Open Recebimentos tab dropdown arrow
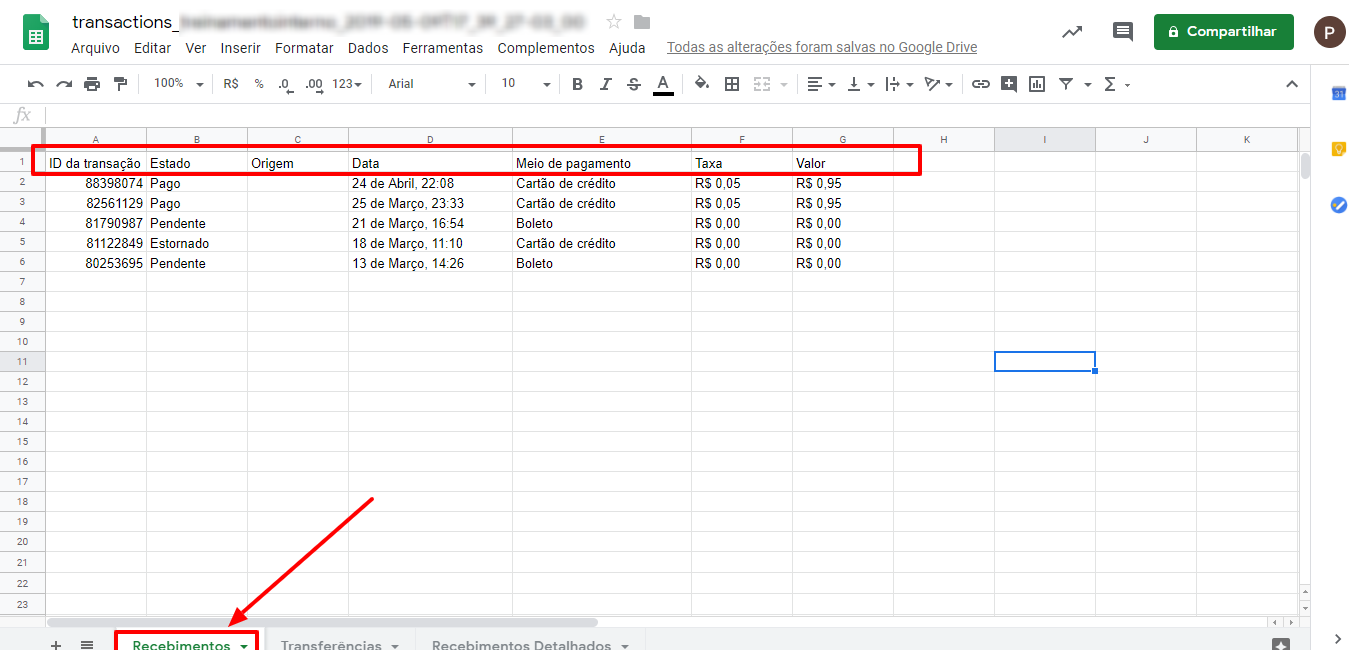This screenshot has width=1349, height=650. (x=244, y=646)
